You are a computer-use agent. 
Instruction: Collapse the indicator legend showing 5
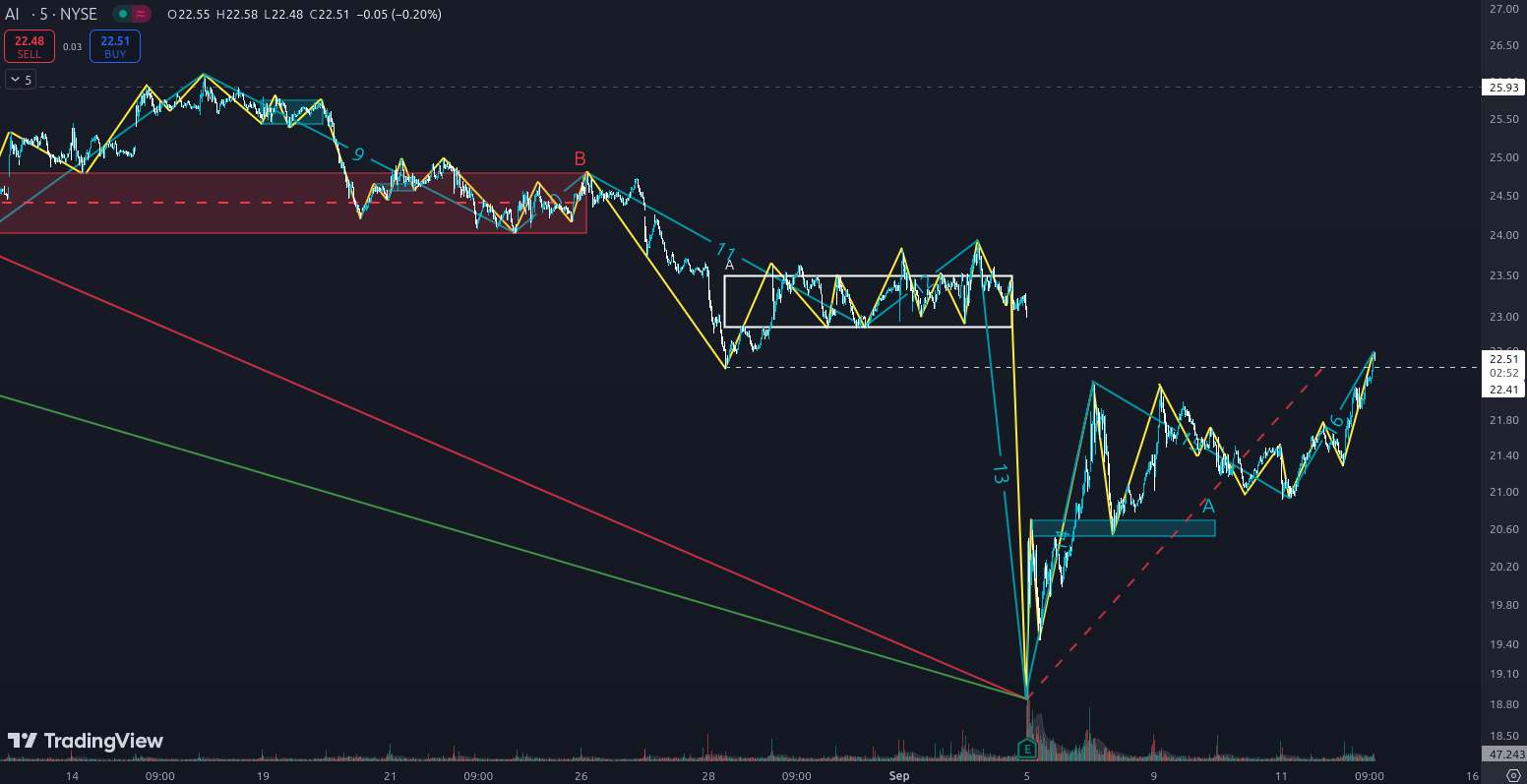click(x=20, y=80)
